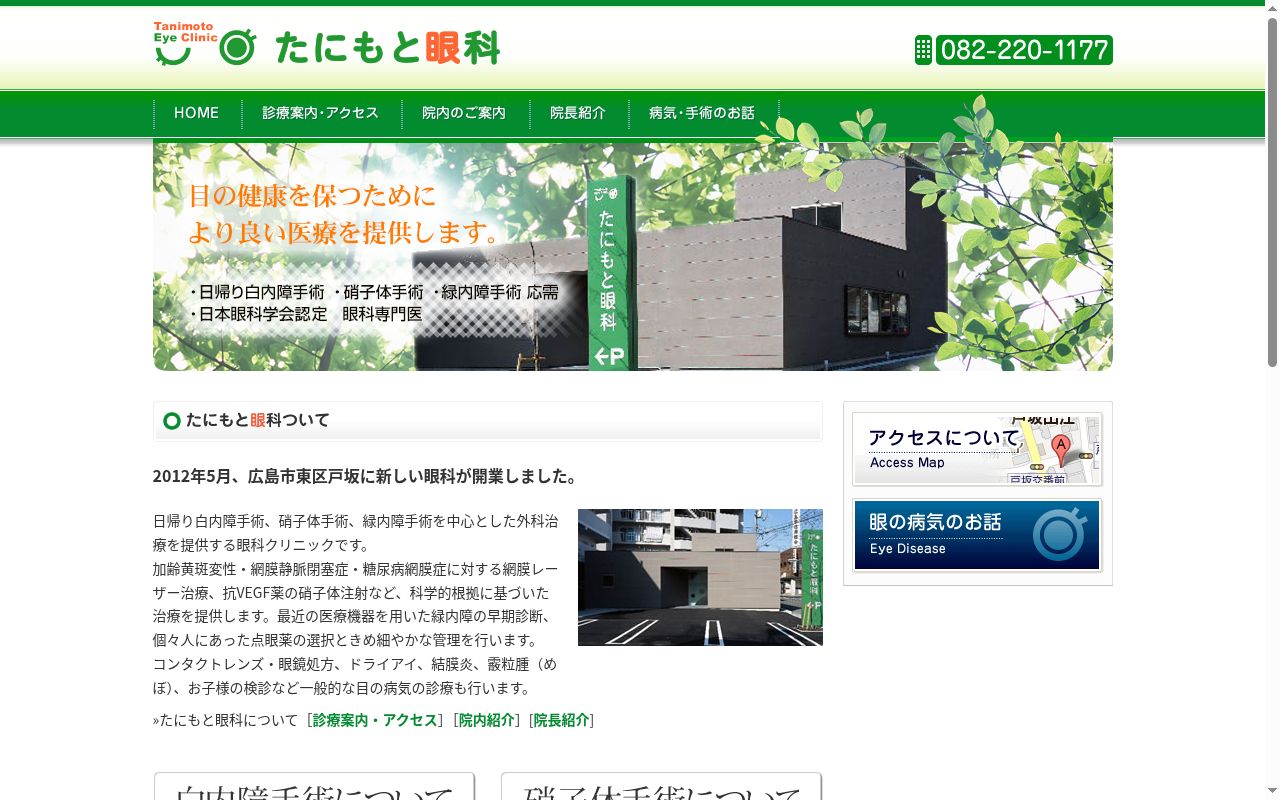1280x800 pixels.
Task: Open 院長紹介 in navigation bar
Action: click(578, 113)
